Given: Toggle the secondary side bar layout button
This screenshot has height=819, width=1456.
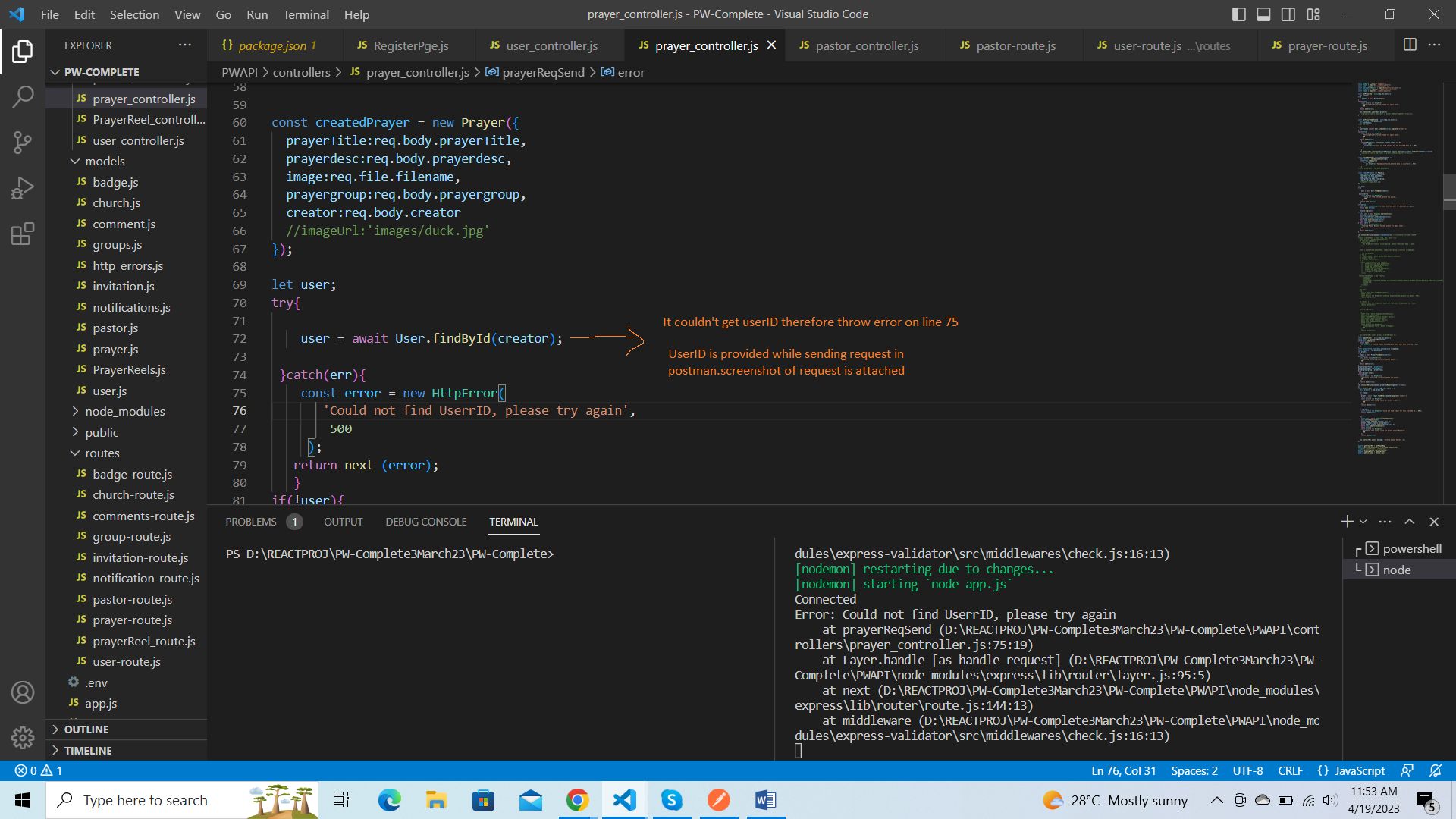Looking at the screenshot, I should click(1288, 14).
